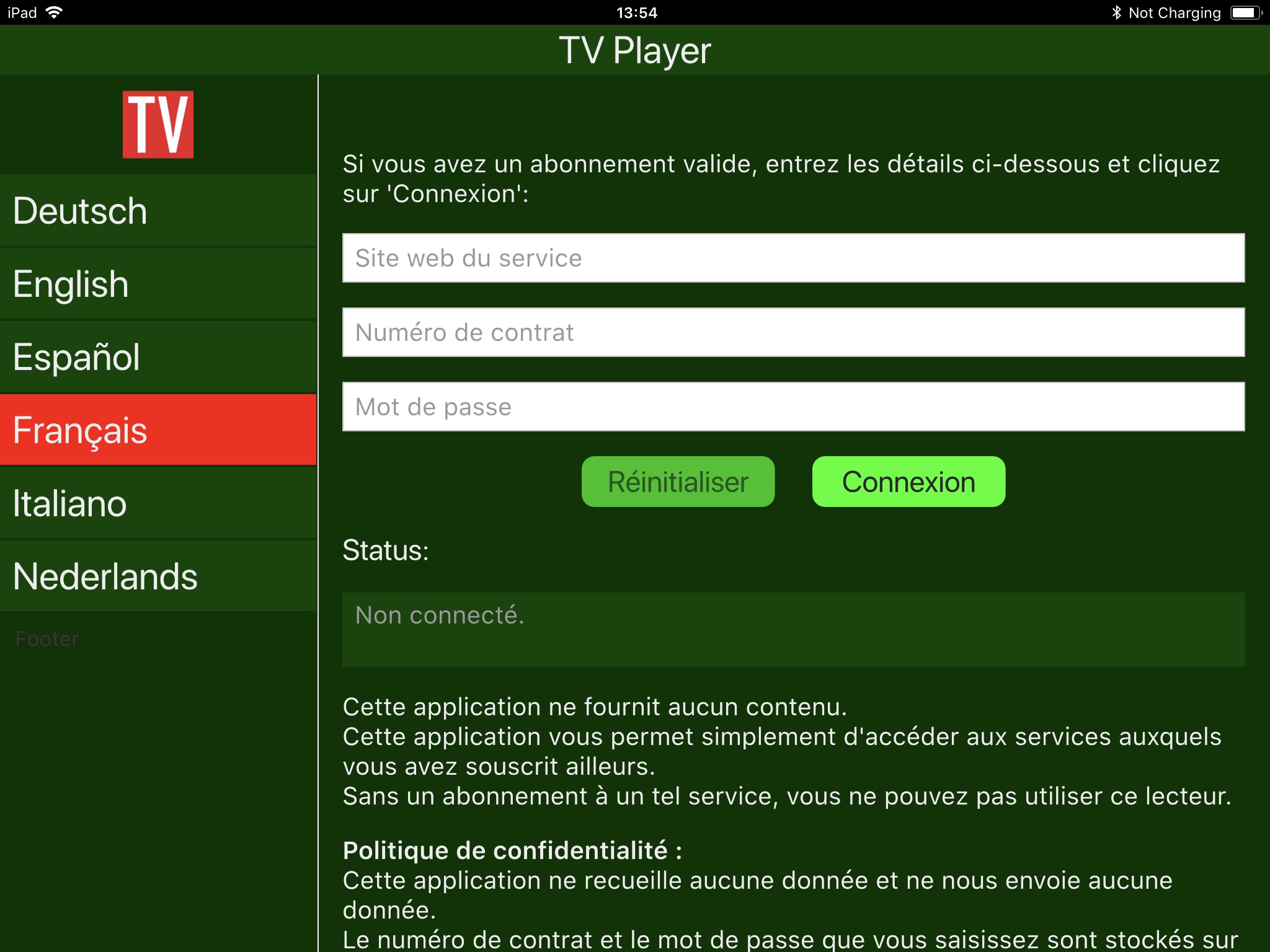The height and width of the screenshot is (952, 1270).
Task: Tap the Wi-Fi status icon
Action: click(x=55, y=12)
